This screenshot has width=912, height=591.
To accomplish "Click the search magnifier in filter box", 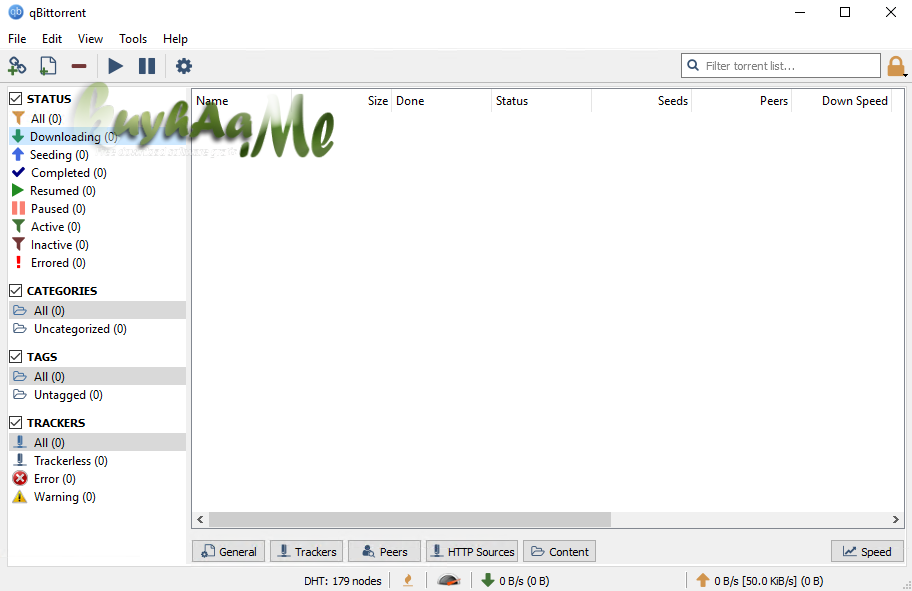I will point(693,65).
